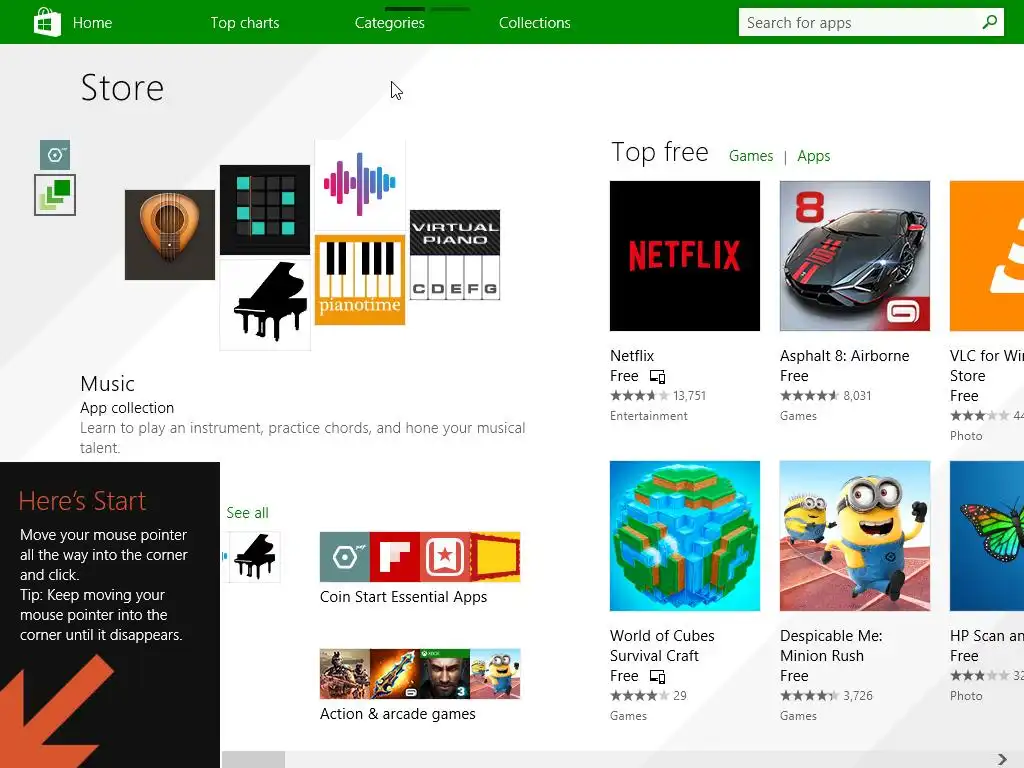This screenshot has height=768, width=1024.
Task: Click the Minion Rush rating 3,726
Action: pyautogui.click(x=857, y=696)
